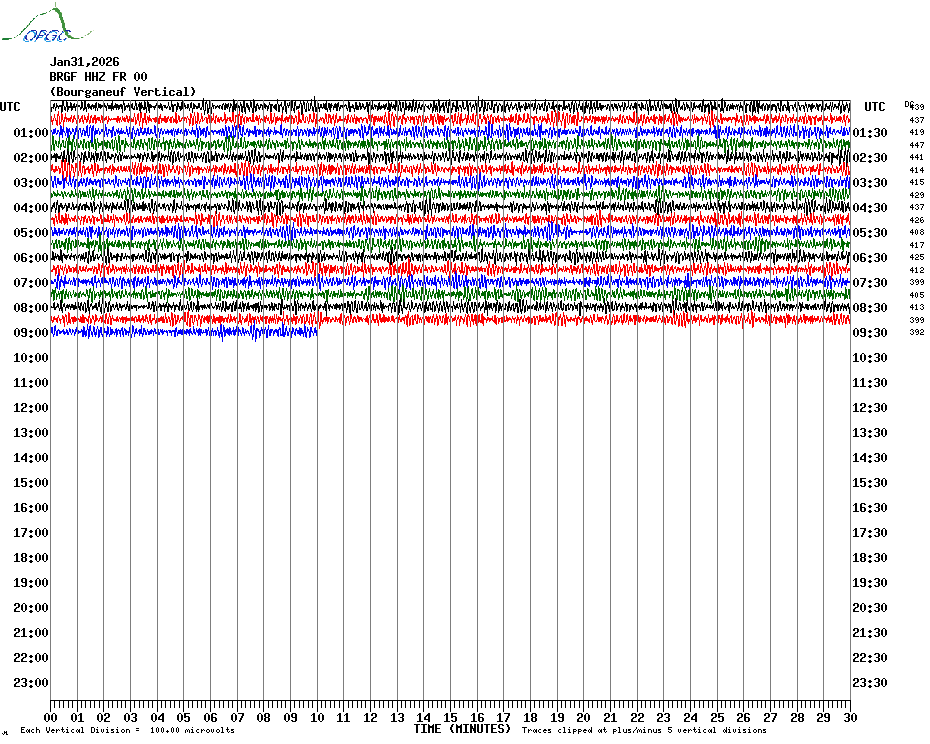Click minute tick label 10
Viewport: 930px width, 744px height.
click(317, 718)
